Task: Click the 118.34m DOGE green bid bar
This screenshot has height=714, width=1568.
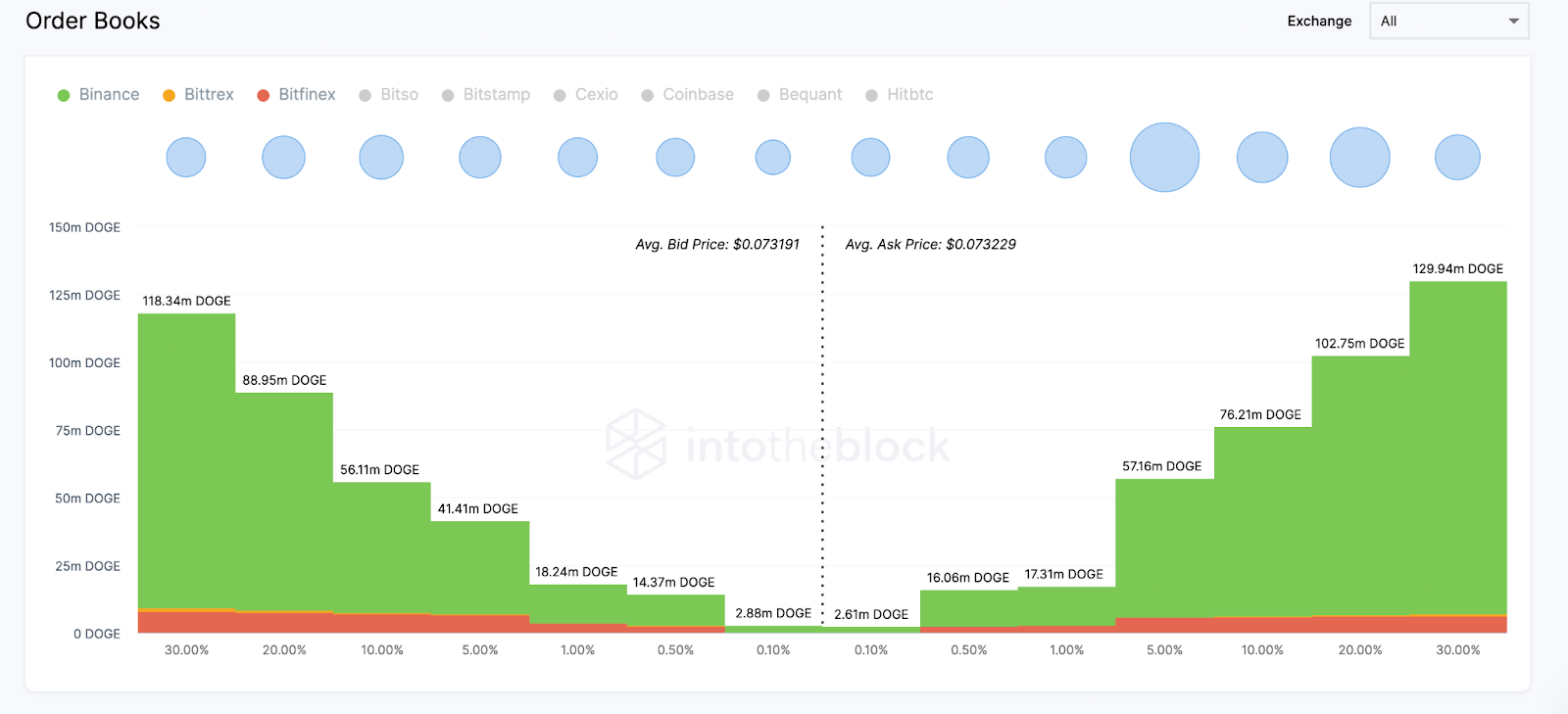Action: click(186, 460)
